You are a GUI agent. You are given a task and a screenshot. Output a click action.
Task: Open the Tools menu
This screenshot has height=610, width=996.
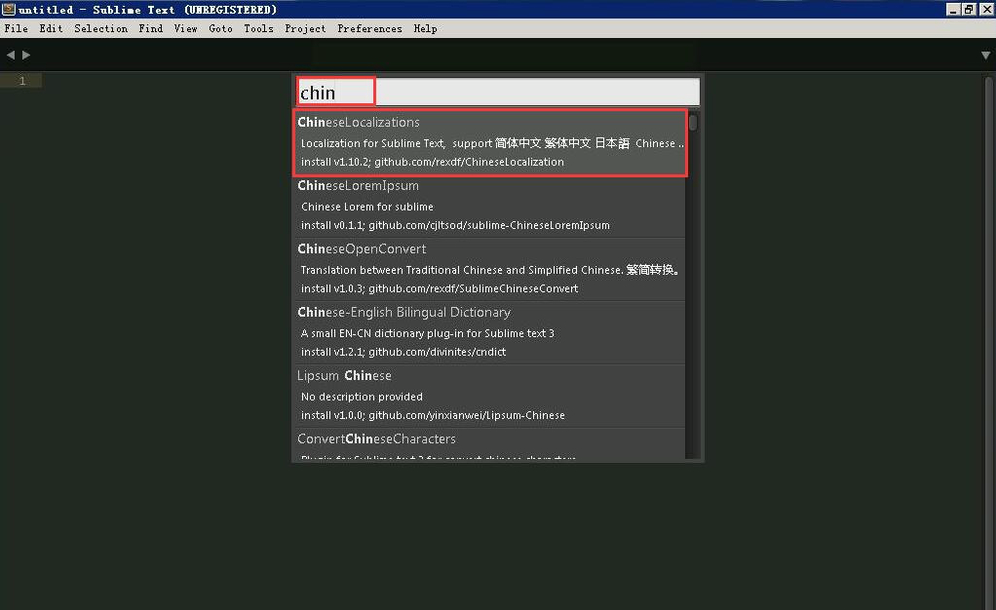pyautogui.click(x=259, y=29)
